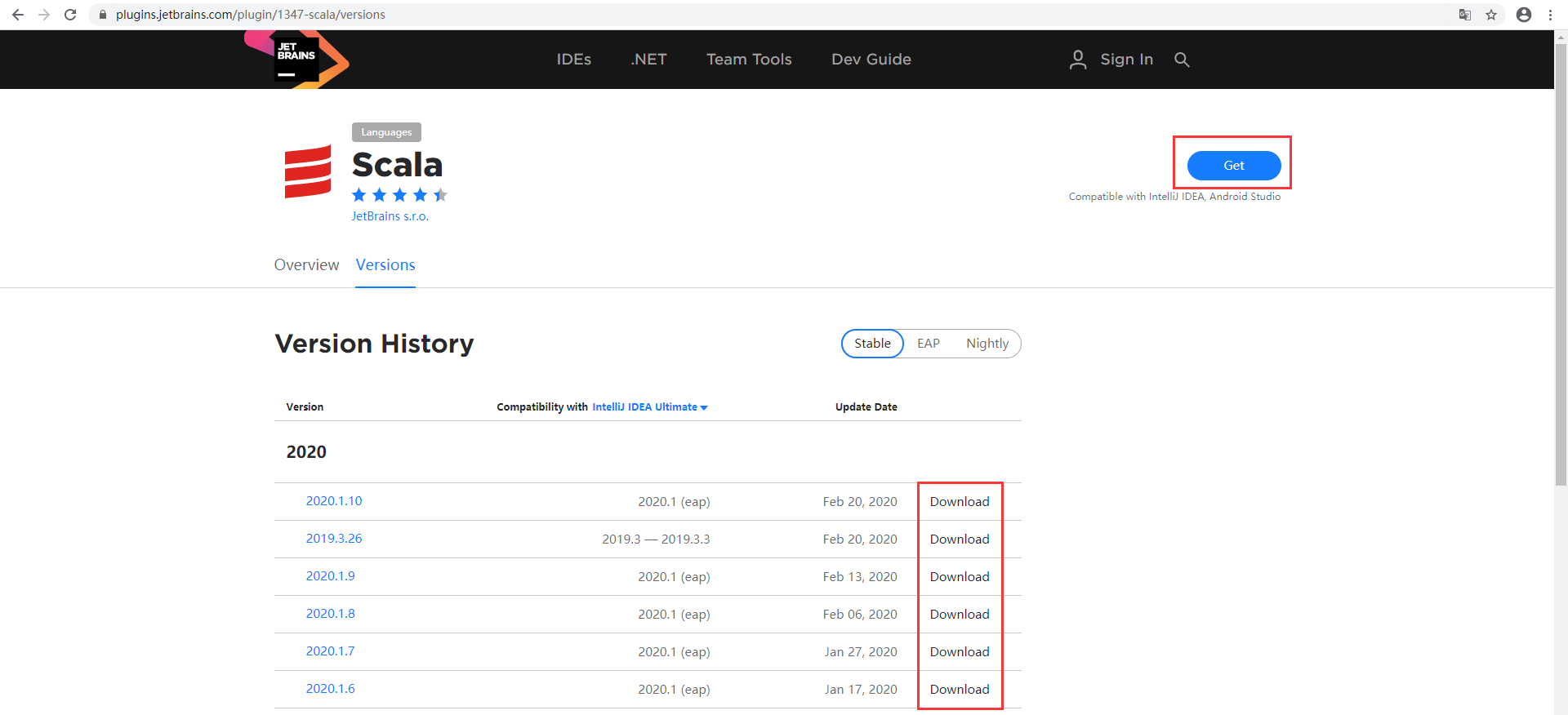Click the blue Get button
Viewport: 1568px width, 715px height.
(1234, 166)
